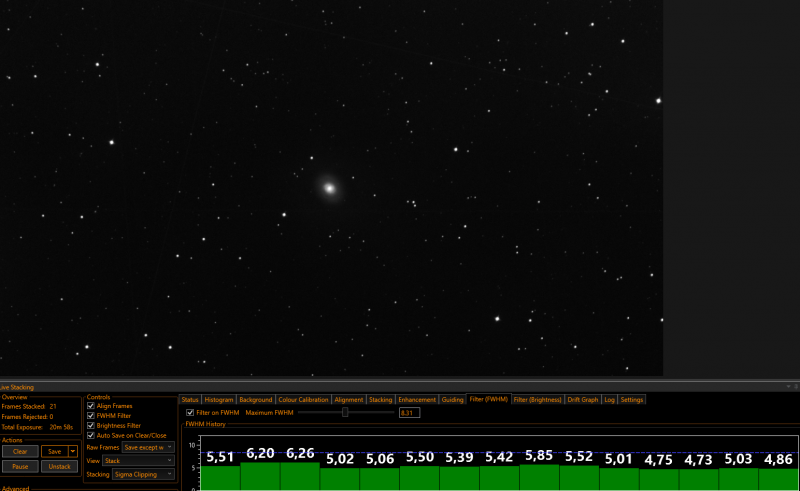Viewport: 800px width, 491px height.
Task: Disable the FWHM Filter checkbox
Action: 91,415
